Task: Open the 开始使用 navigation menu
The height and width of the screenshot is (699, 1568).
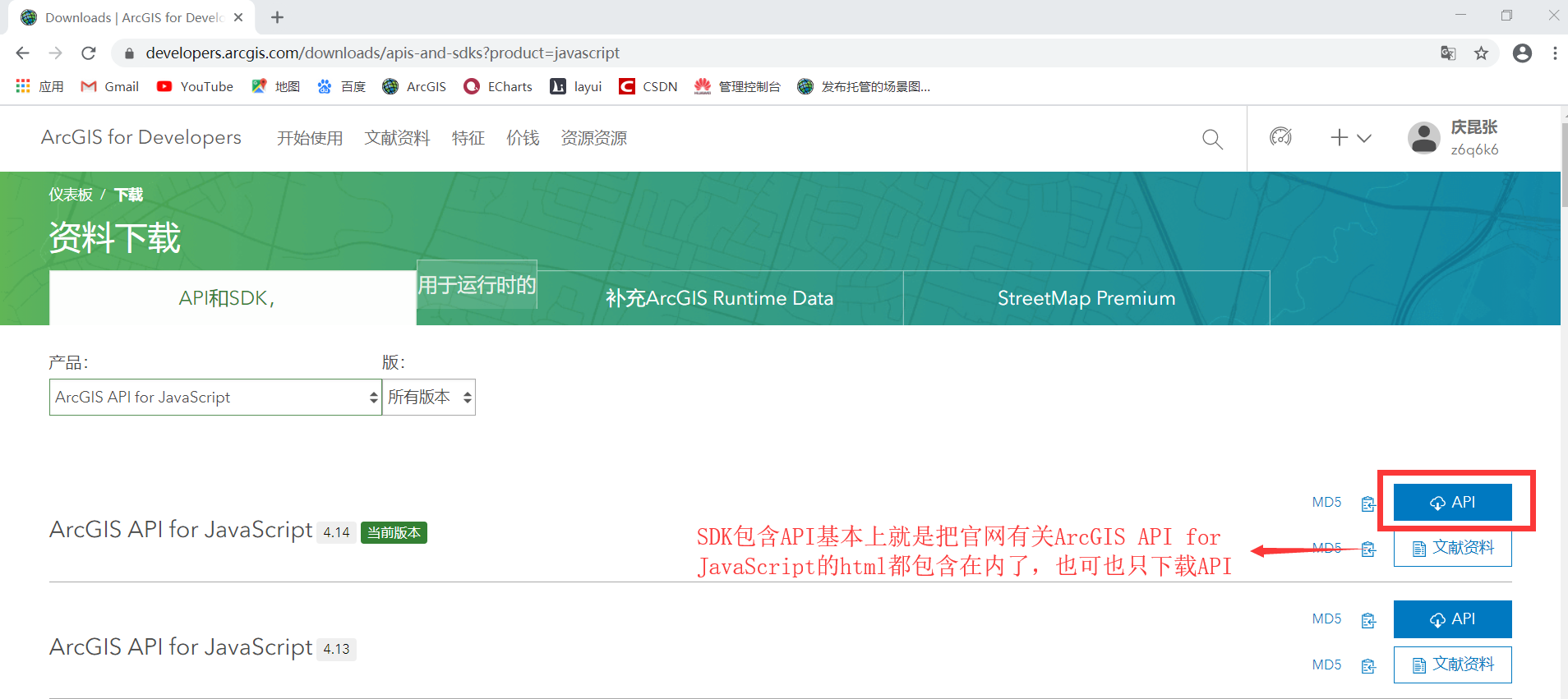Action: (x=310, y=138)
